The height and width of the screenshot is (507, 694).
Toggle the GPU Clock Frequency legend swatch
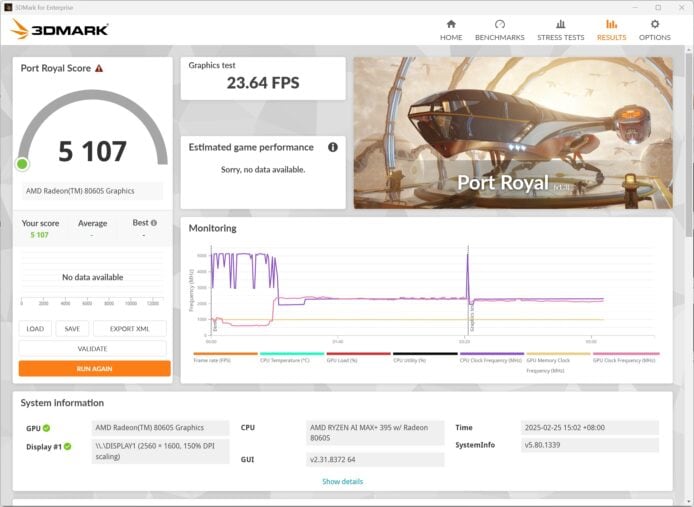626,354
